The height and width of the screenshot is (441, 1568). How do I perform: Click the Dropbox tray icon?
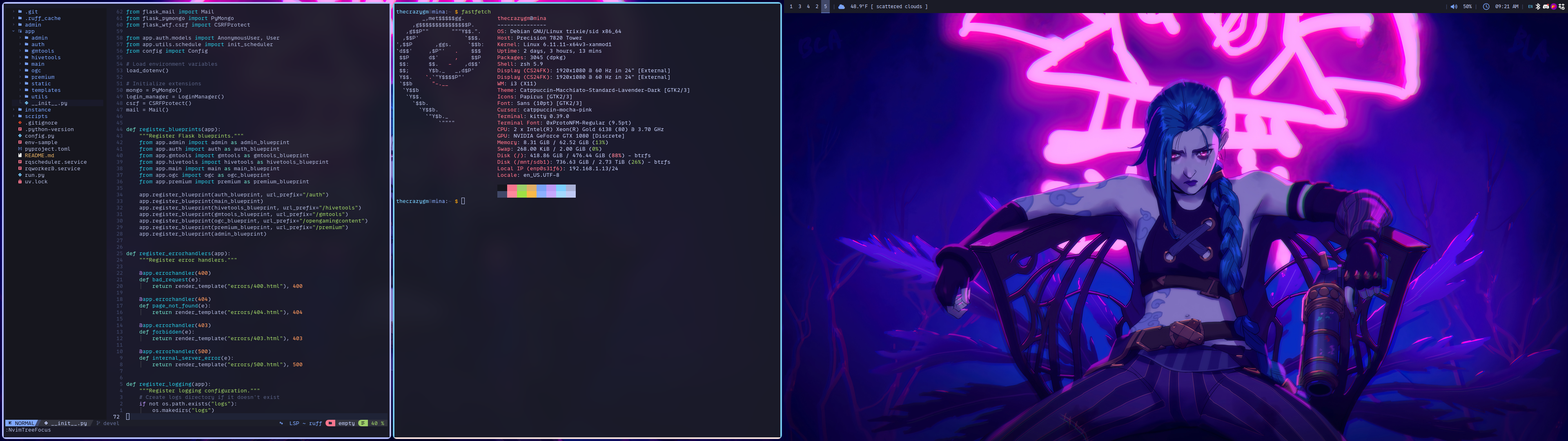[x=1561, y=7]
